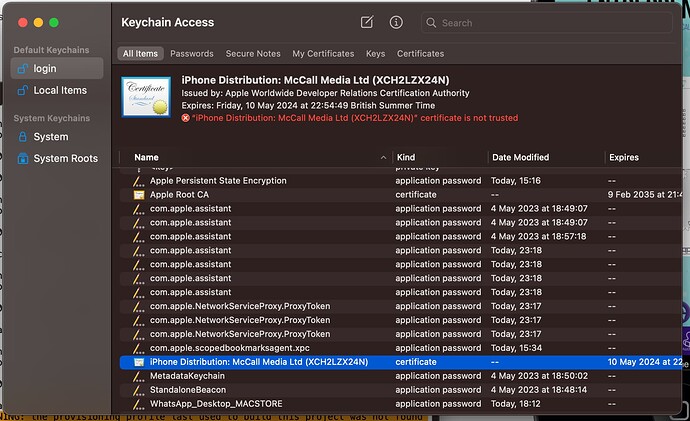Click Today, 18:12 date modified cell
690x421 pixels.
[516, 404]
